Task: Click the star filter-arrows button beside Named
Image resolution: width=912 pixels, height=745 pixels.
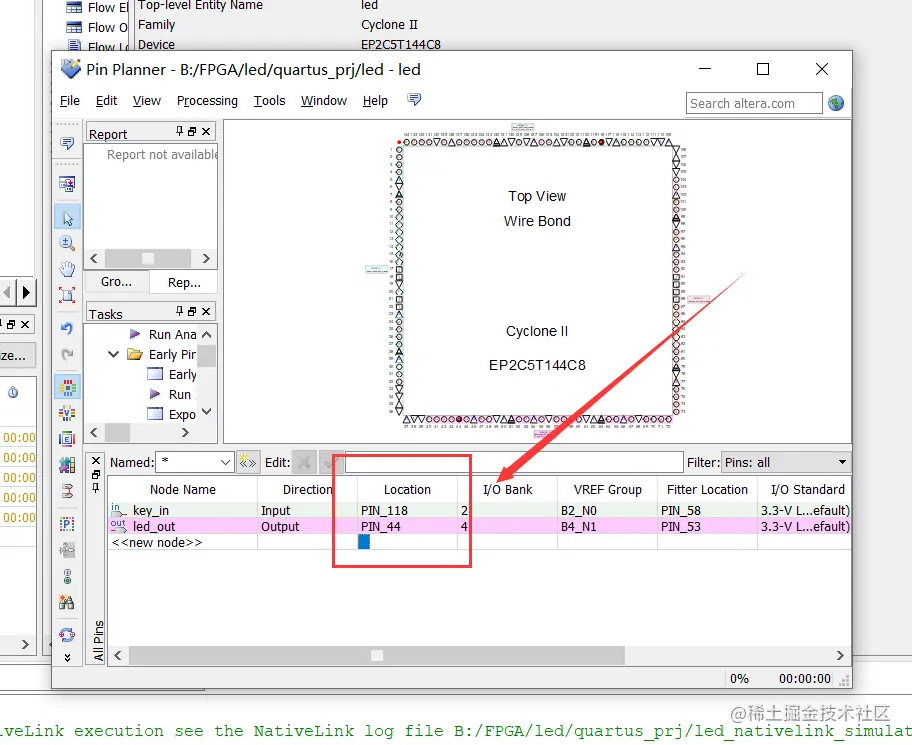Action: tap(247, 462)
